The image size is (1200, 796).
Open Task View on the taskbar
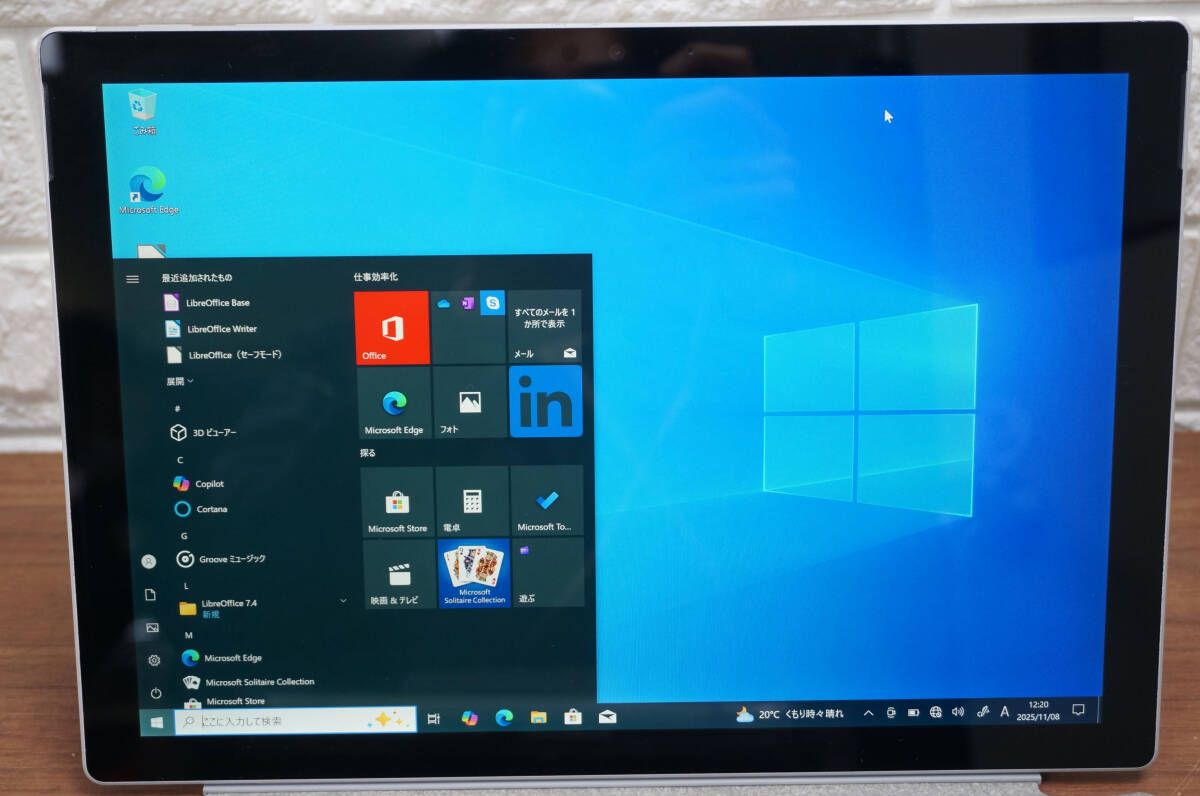434,718
